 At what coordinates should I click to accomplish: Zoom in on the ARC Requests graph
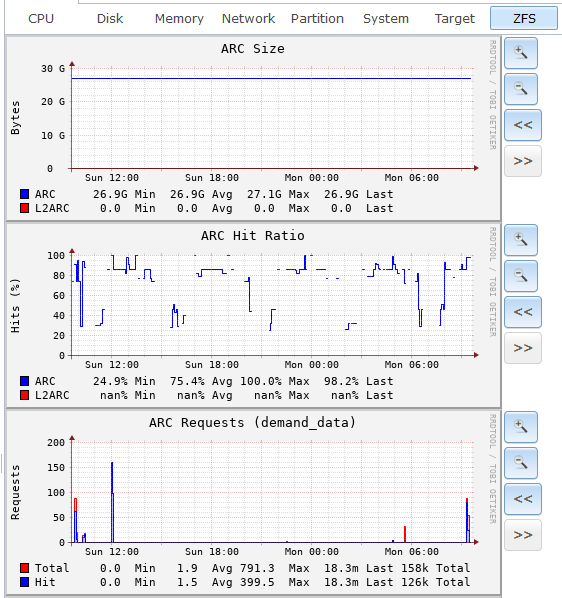click(x=521, y=427)
